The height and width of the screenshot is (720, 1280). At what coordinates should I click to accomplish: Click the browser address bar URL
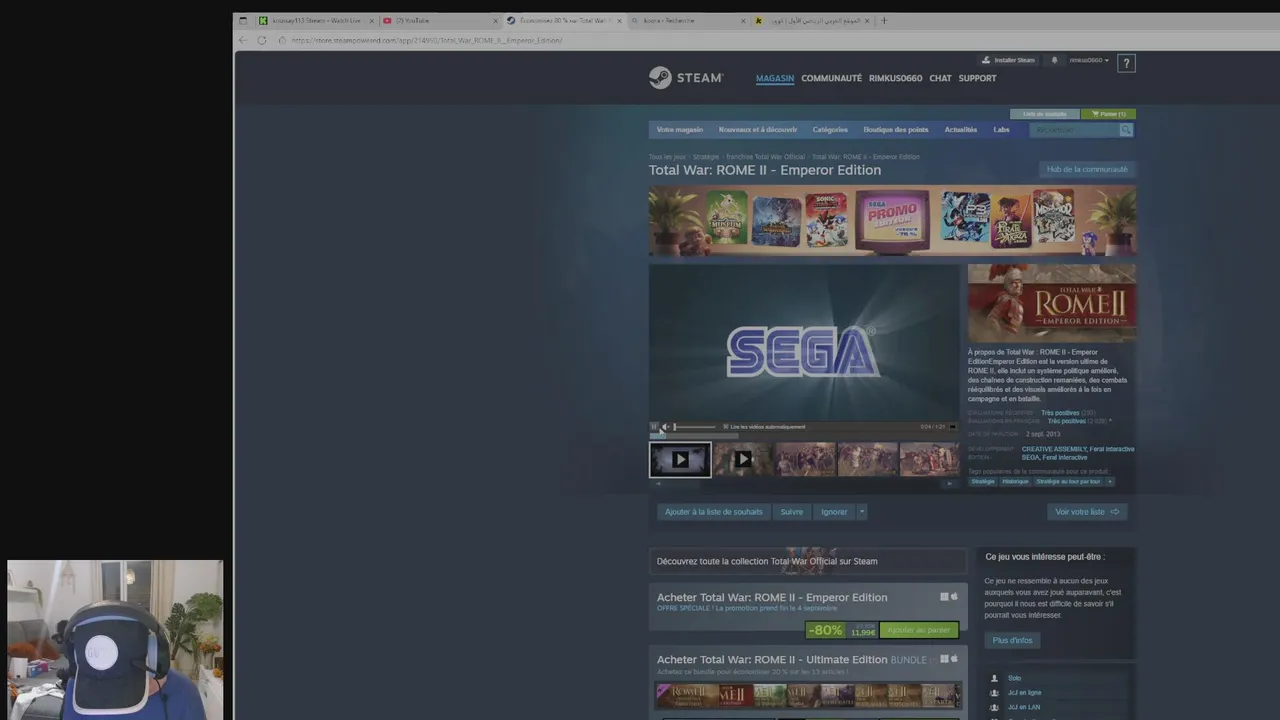tap(427, 40)
